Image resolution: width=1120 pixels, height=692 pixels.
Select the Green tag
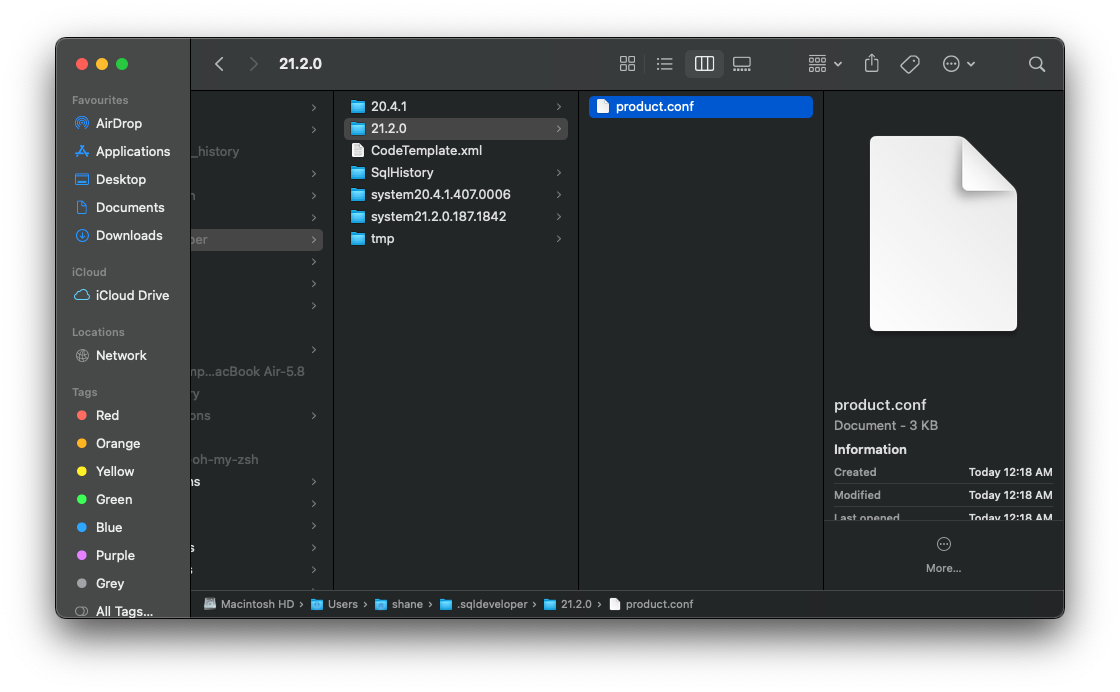[x=114, y=499]
